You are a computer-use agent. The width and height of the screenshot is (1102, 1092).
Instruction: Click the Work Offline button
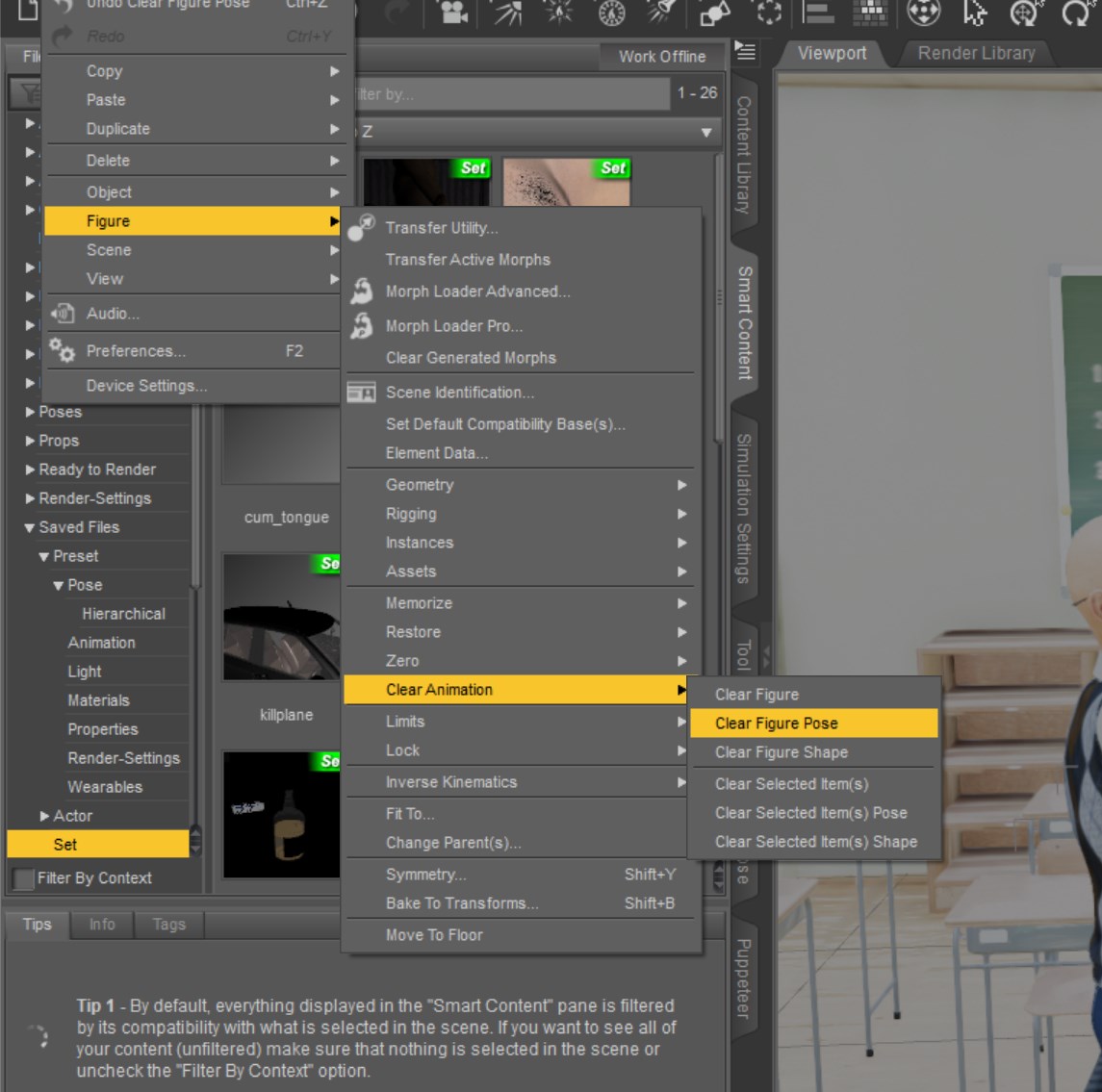pos(662,57)
